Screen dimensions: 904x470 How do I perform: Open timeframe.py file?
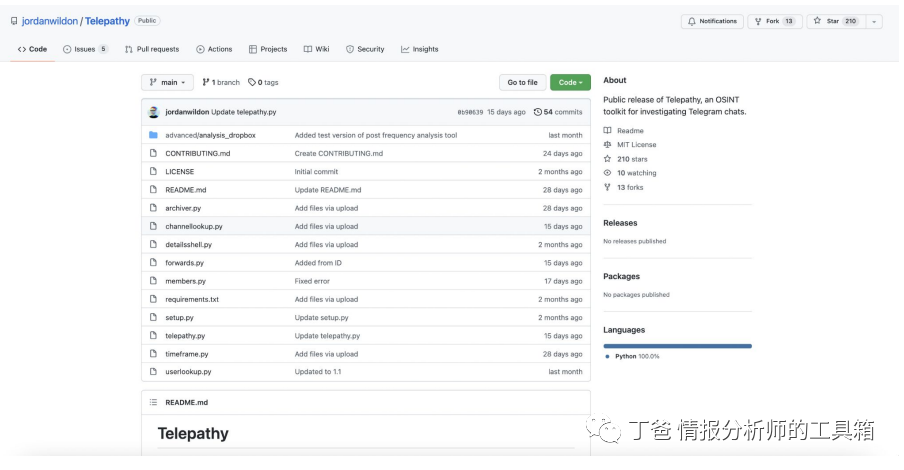click(x=187, y=354)
